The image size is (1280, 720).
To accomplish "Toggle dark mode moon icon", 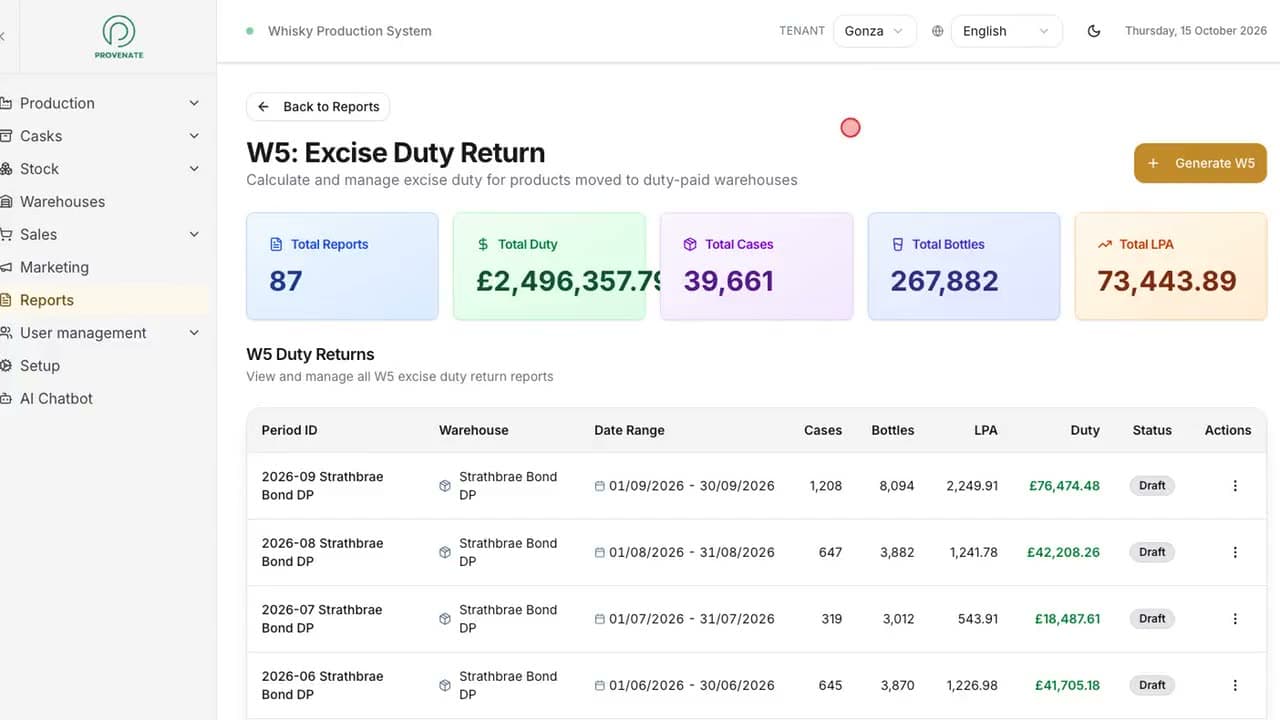I will (x=1094, y=31).
